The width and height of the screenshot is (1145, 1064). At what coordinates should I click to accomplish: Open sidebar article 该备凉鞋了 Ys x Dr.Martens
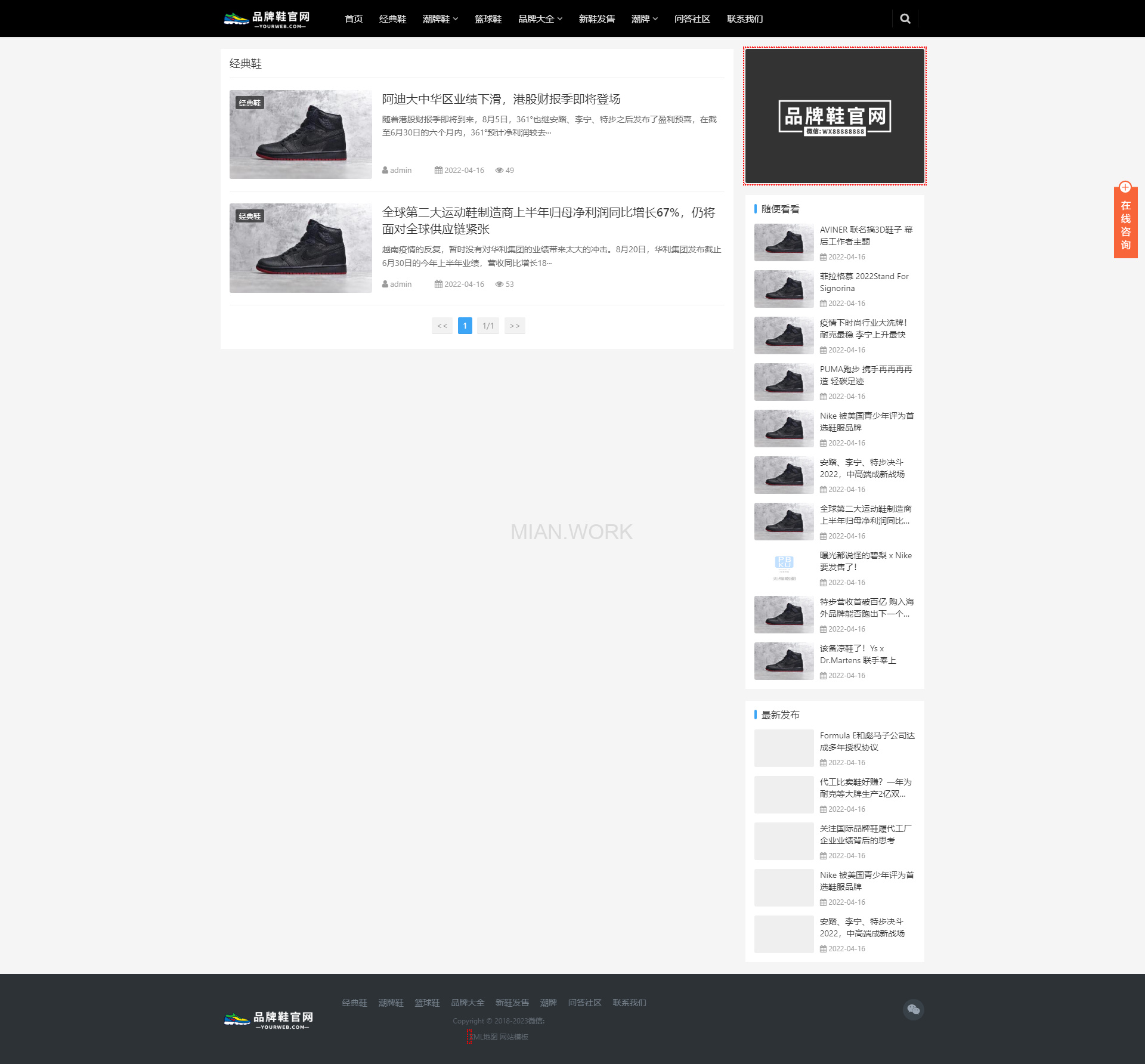pyautogui.click(x=858, y=654)
